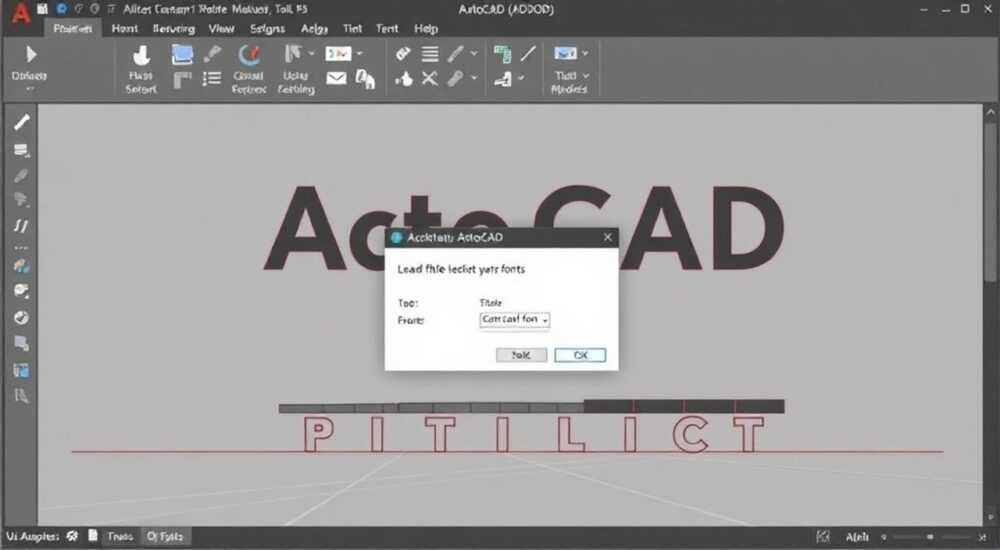Open the dropdown beside the stamp icon
This screenshot has height=550, width=1000.
[x=521, y=78]
